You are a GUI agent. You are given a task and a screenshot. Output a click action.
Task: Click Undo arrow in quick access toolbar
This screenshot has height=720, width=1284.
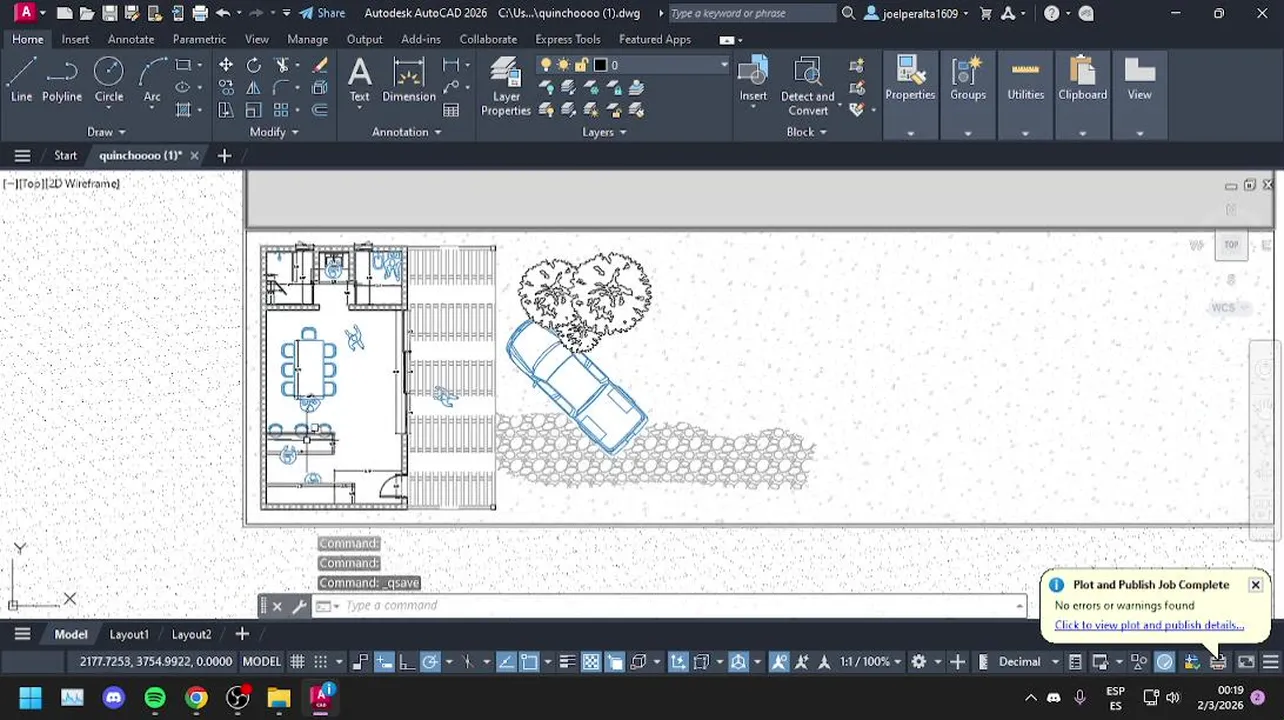223,13
